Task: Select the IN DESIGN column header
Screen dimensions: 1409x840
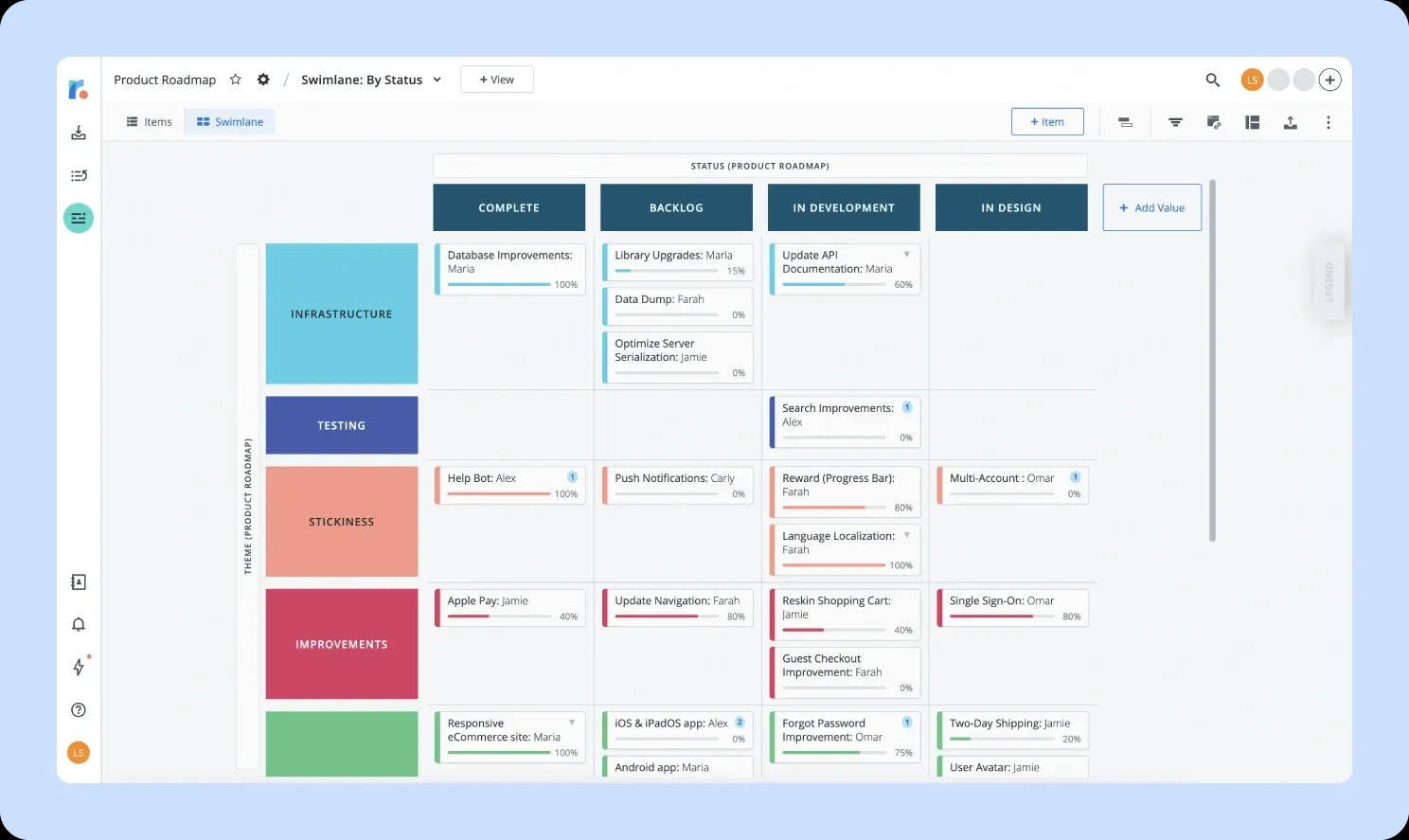Action: (1011, 207)
